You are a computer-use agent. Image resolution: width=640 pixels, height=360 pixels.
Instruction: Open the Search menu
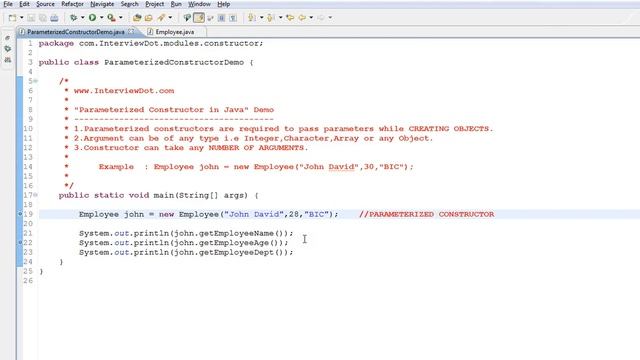(x=129, y=4)
